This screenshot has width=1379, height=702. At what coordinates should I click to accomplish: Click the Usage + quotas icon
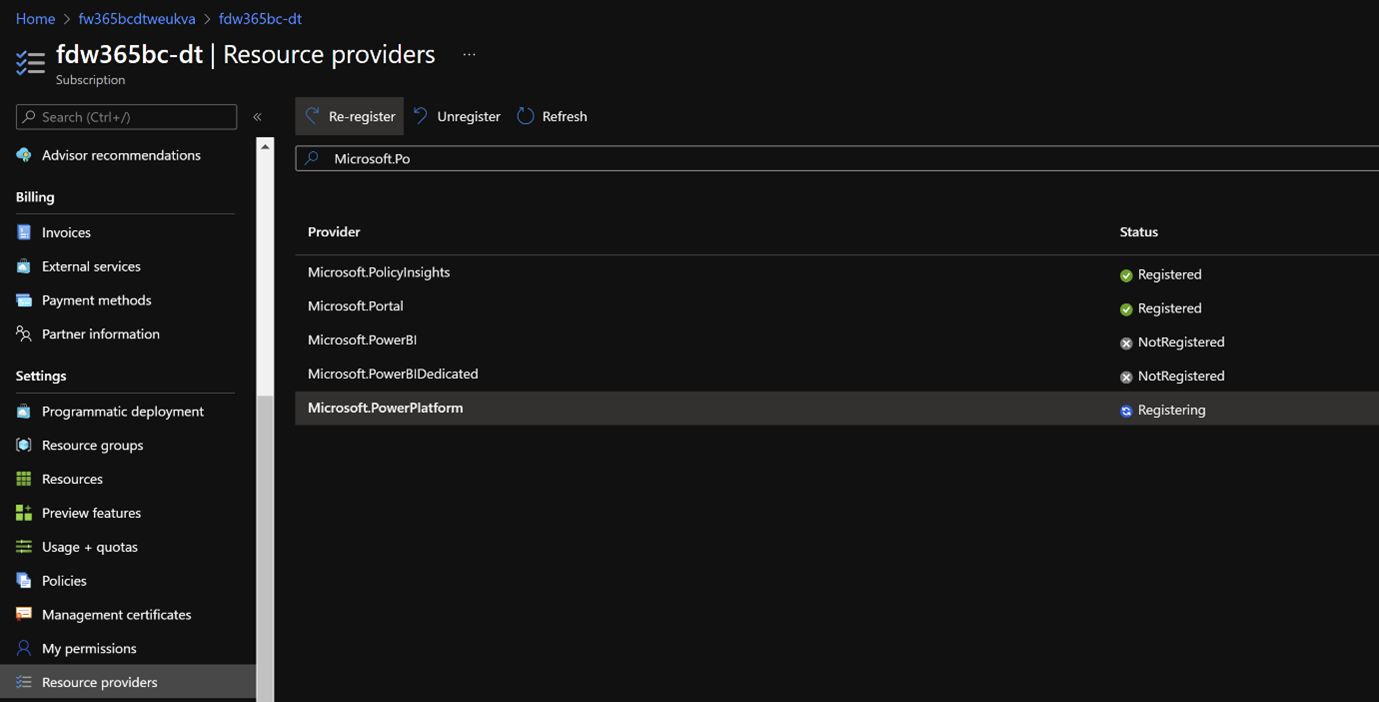(x=24, y=547)
